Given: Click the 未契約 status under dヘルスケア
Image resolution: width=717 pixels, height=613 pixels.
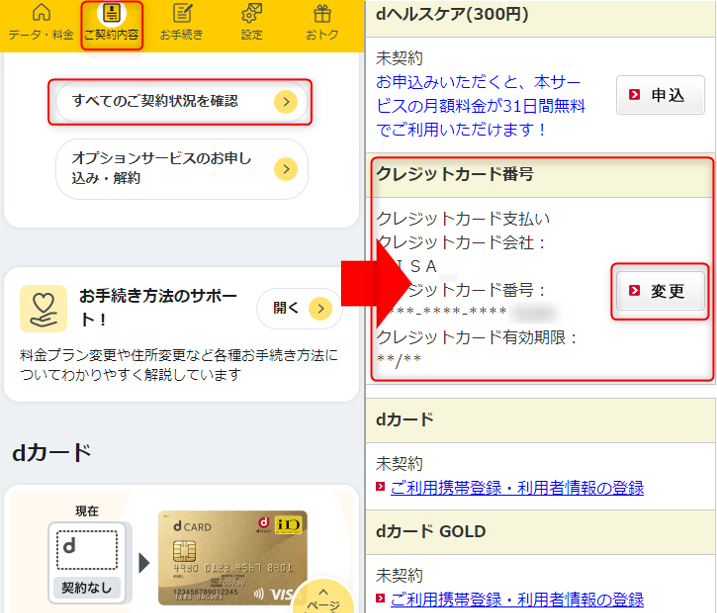Looking at the screenshot, I should tap(399, 58).
